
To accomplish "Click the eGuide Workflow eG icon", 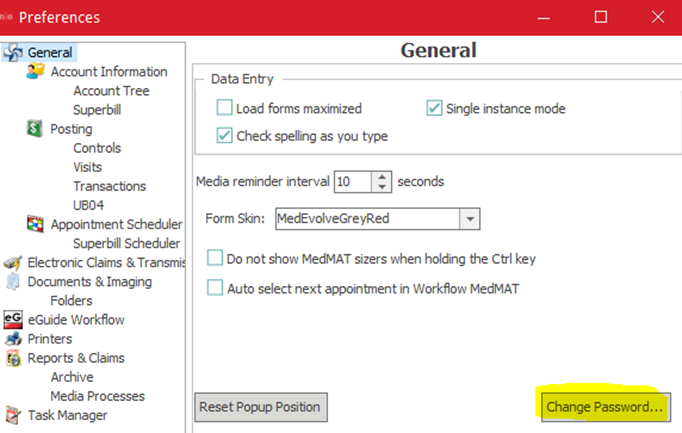I will (13, 320).
